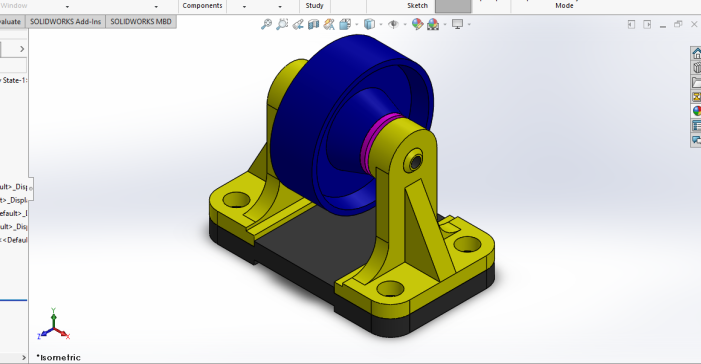Viewport: 701px width, 364px height.
Task: Open the Custom Properties task pane icon
Action: click(x=697, y=125)
